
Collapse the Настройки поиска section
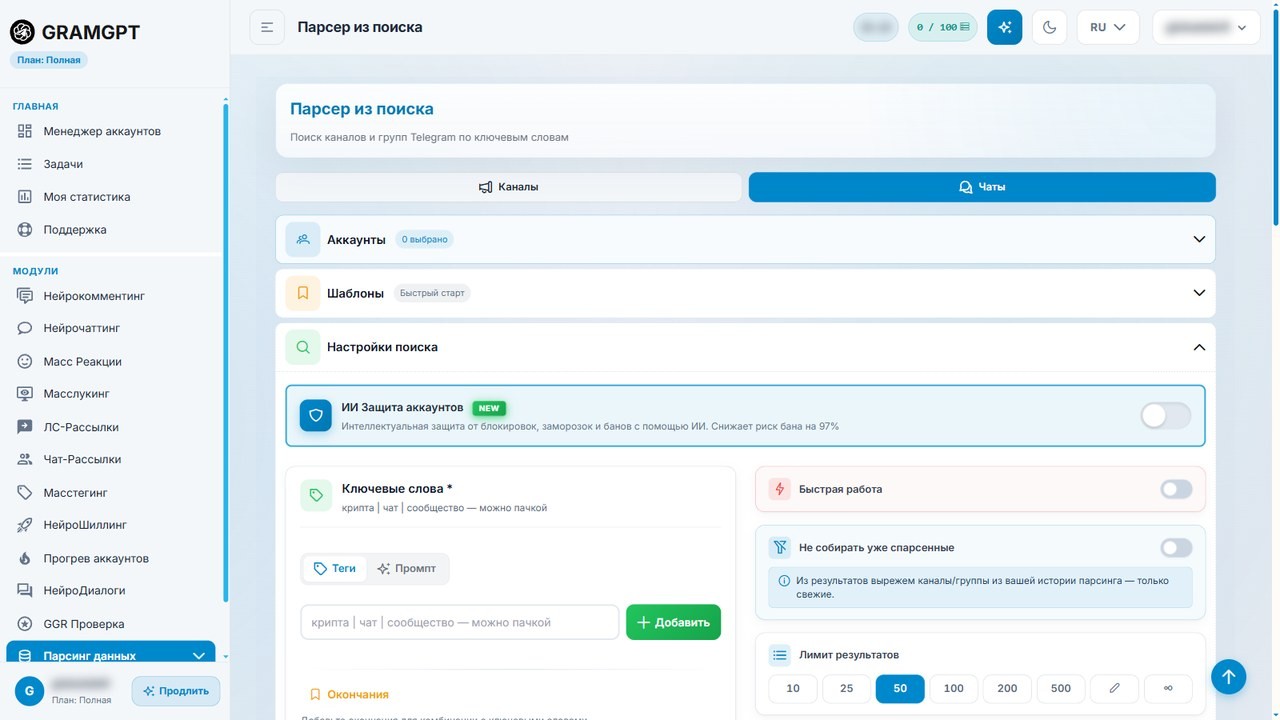point(746,347)
